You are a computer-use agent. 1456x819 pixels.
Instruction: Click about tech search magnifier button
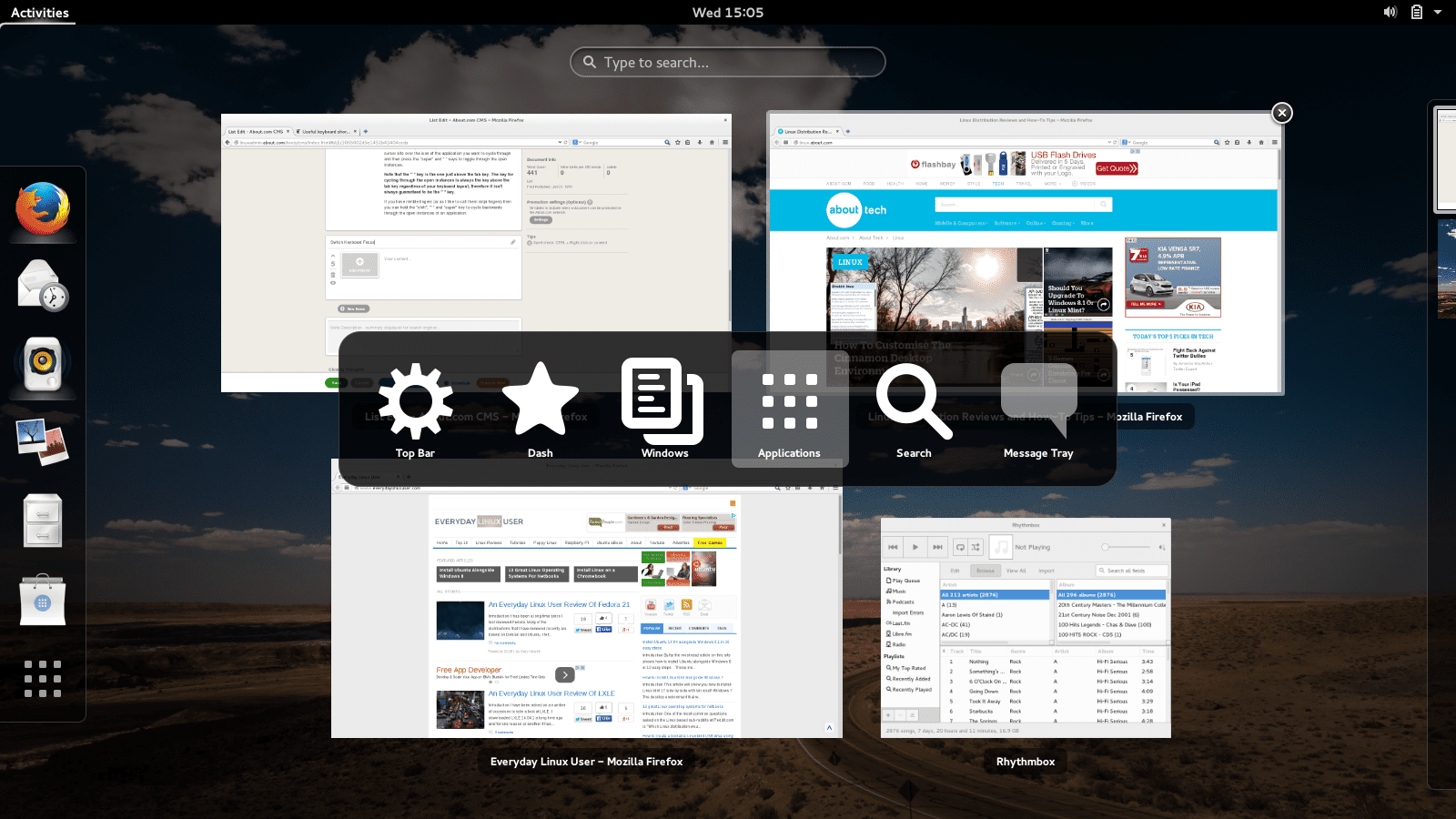tap(1103, 205)
